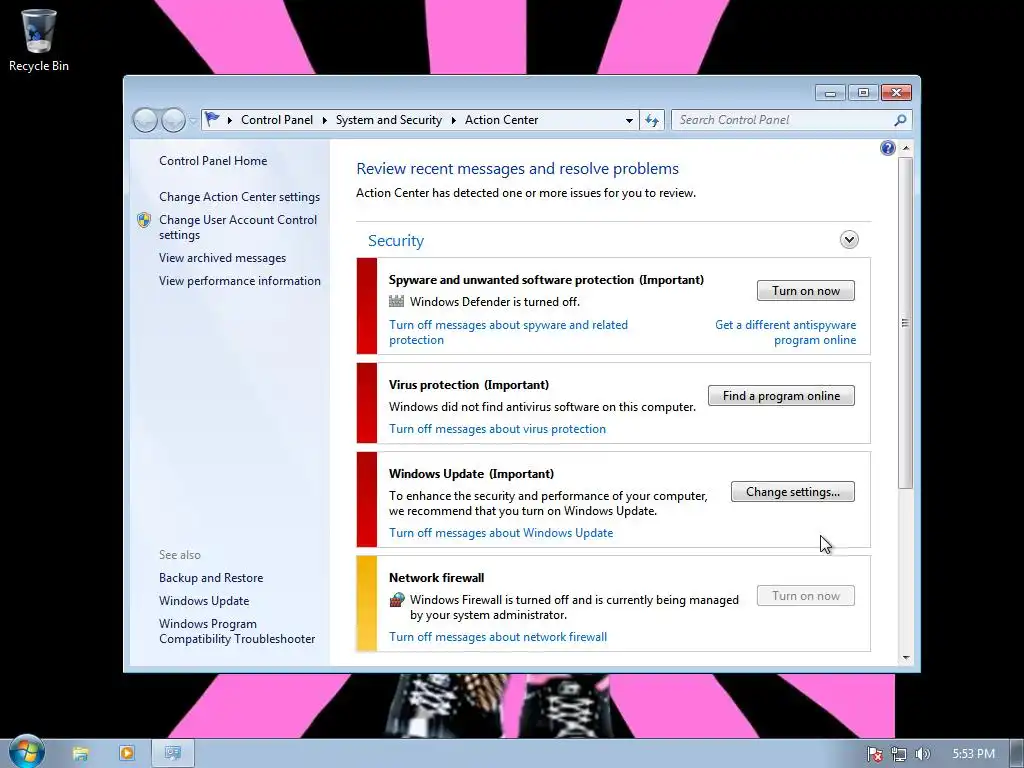The image size is (1024, 768).
Task: Turn off messages about virus protection
Action: (x=497, y=429)
